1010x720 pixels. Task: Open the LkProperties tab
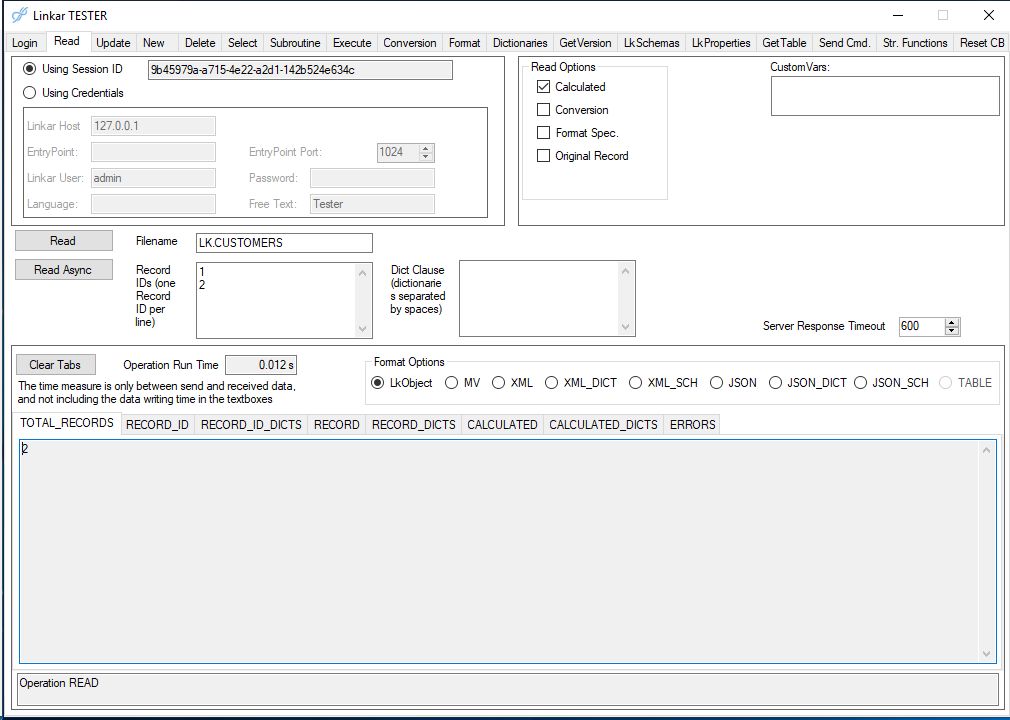pyautogui.click(x=721, y=43)
